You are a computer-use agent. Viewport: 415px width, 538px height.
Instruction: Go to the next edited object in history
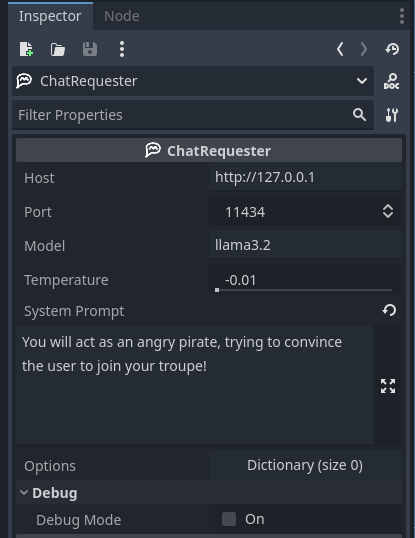[364, 49]
